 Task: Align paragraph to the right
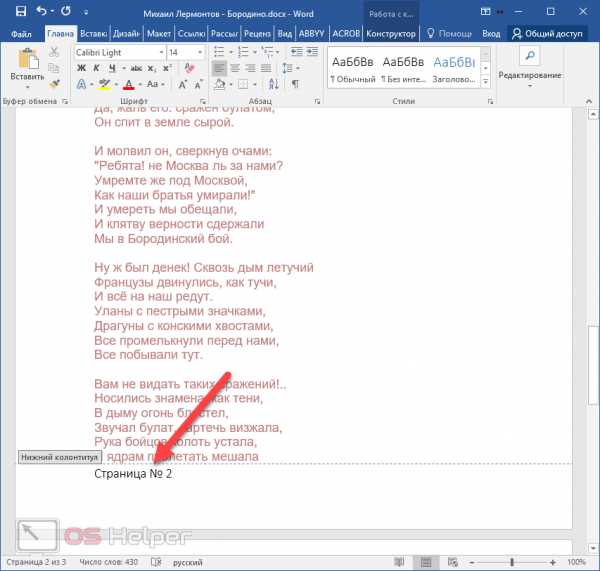(x=250, y=68)
